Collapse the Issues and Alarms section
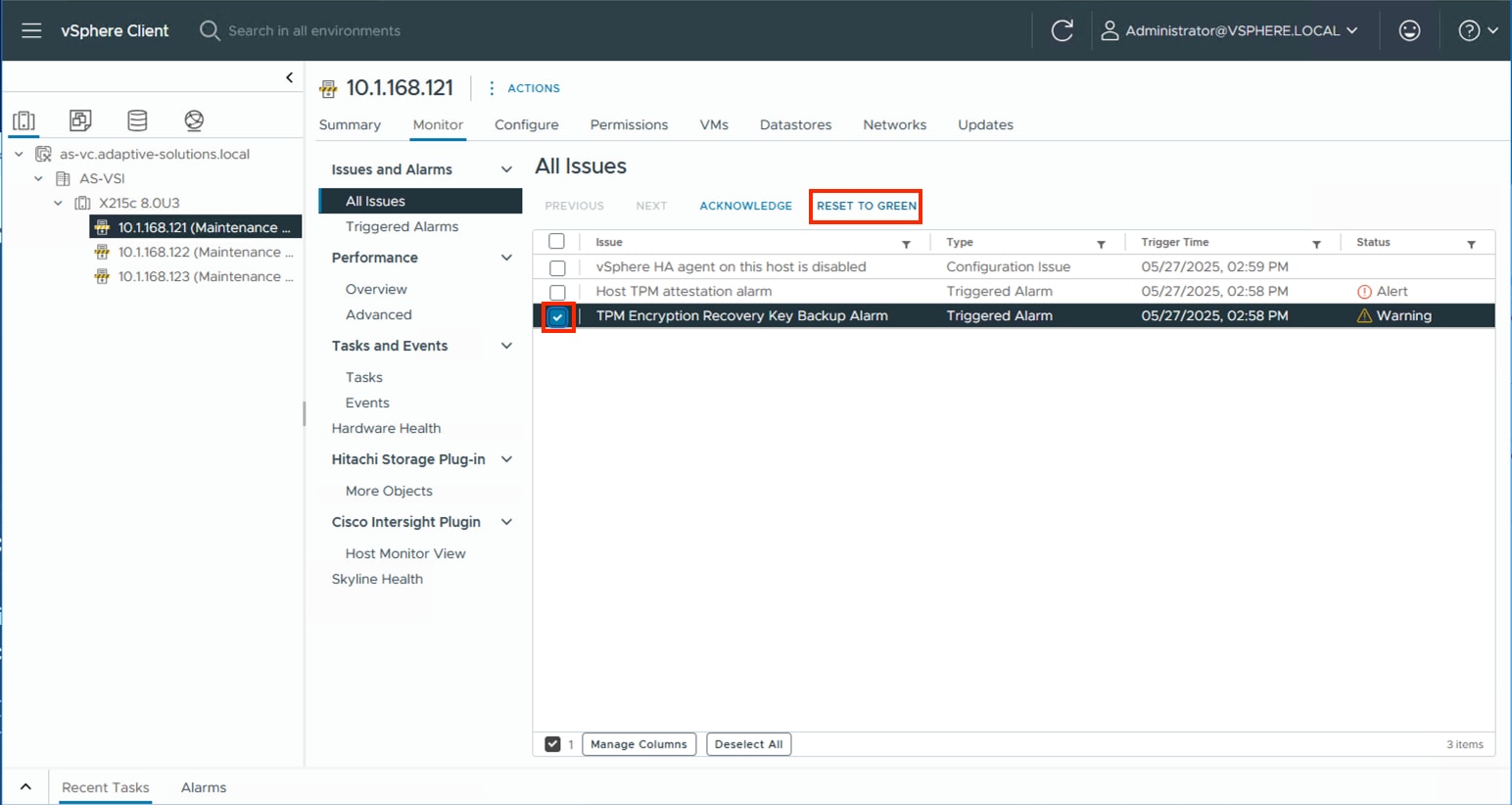 coord(506,168)
